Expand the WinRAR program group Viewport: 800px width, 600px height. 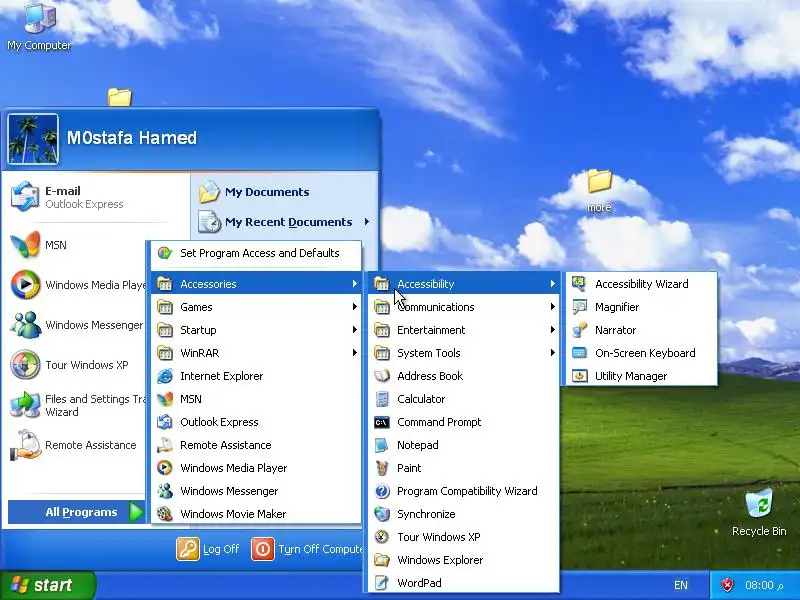(256, 353)
